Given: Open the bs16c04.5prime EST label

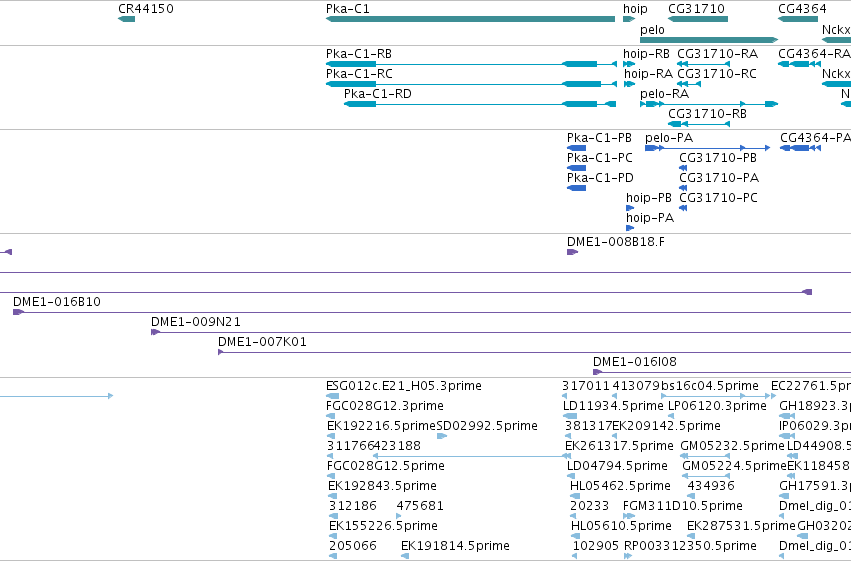Looking at the screenshot, I should 709,386.
